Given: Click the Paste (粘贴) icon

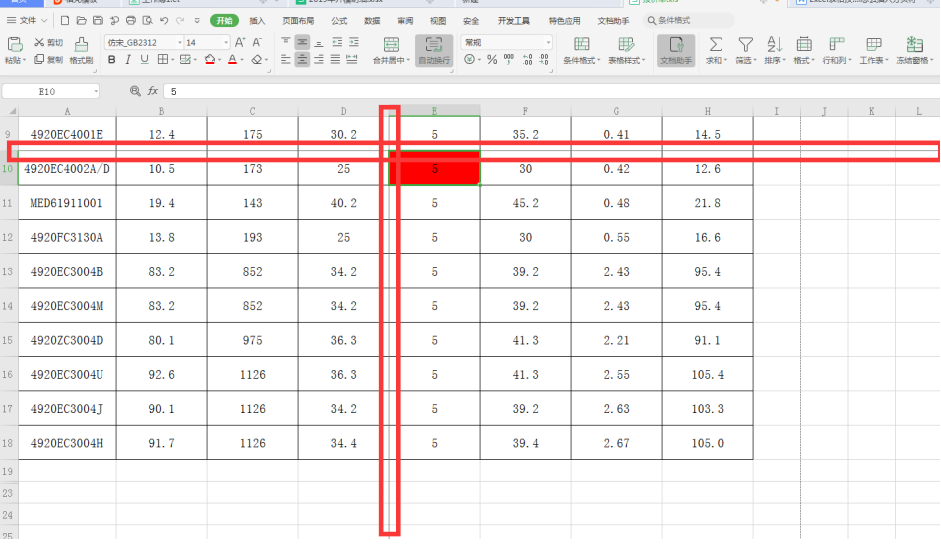Looking at the screenshot, I should tap(14, 44).
